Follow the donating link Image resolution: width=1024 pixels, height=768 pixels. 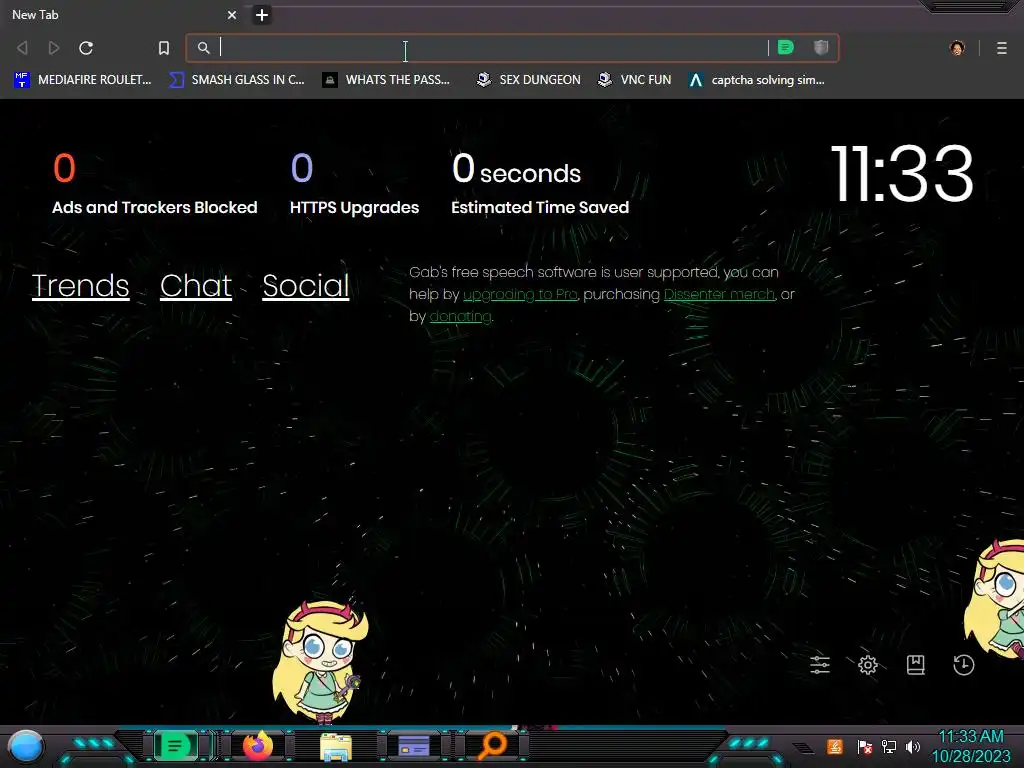click(x=460, y=317)
